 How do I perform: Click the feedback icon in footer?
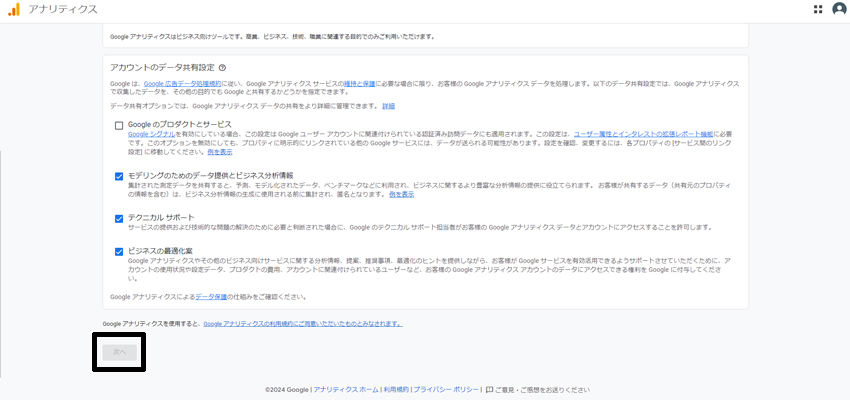489,389
